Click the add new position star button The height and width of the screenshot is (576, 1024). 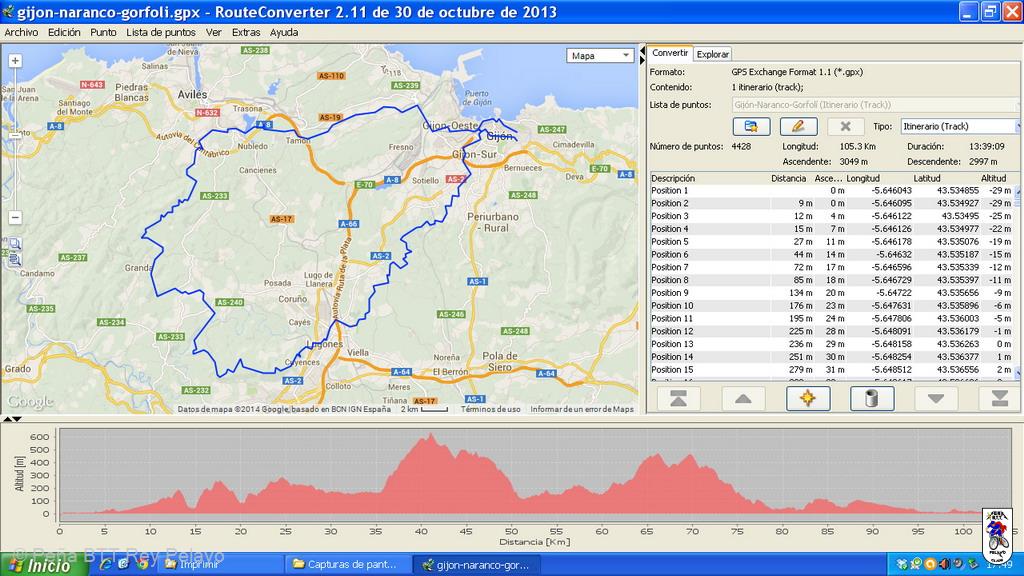808,398
